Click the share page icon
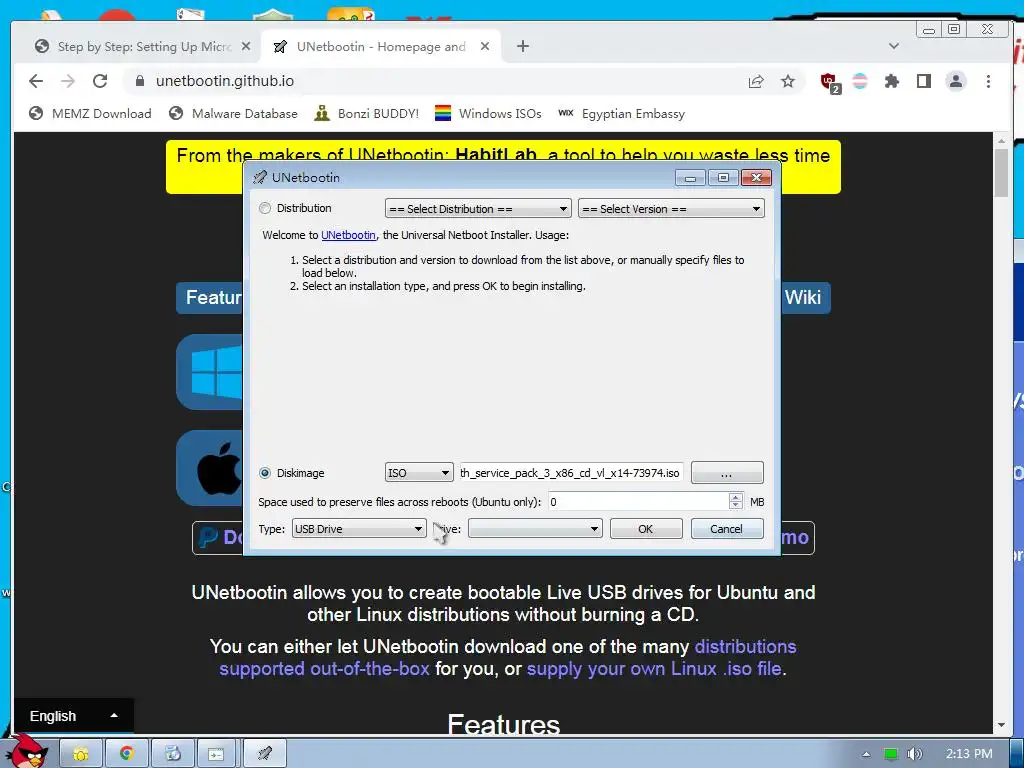This screenshot has height=768, width=1024. pos(756,81)
